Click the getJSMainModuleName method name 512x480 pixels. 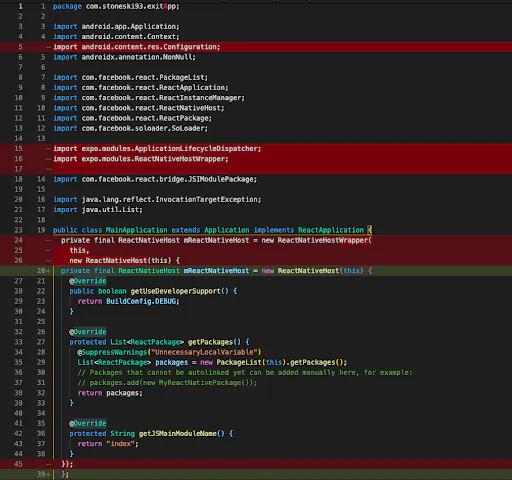(x=177, y=434)
